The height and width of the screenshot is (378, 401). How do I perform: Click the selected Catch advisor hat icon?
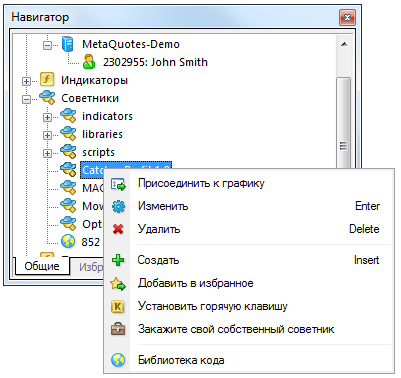coord(68,170)
